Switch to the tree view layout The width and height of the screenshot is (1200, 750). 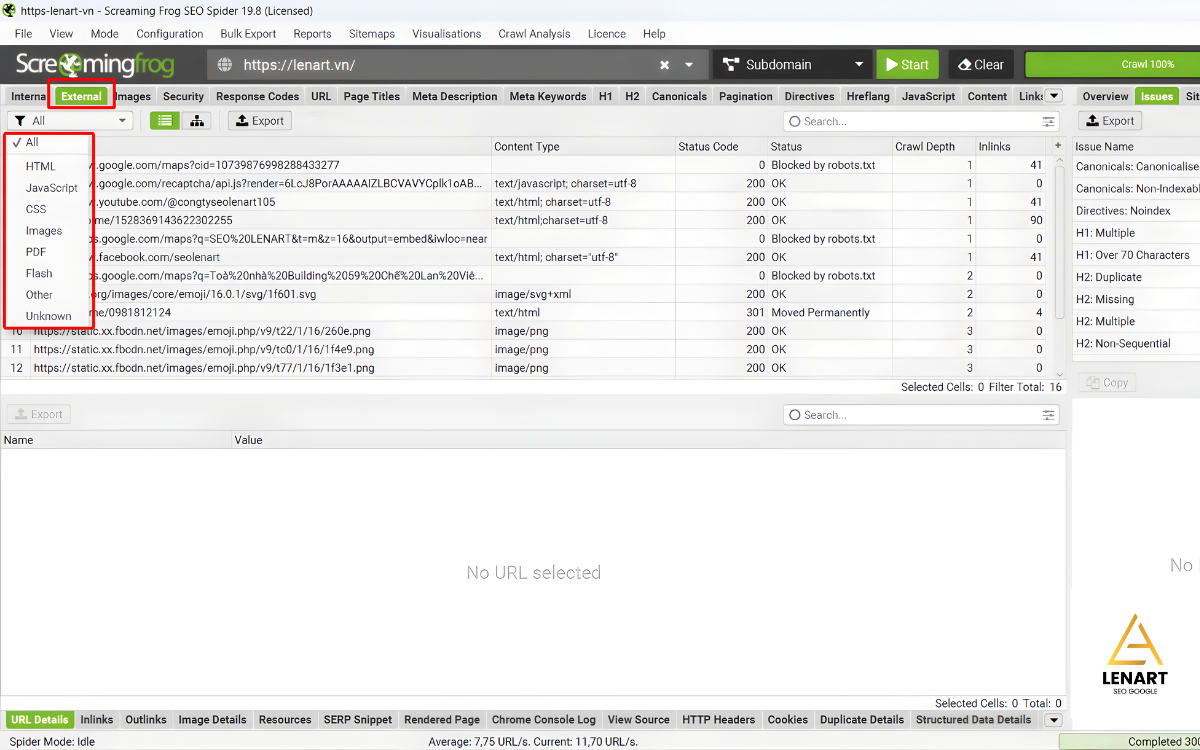point(196,120)
